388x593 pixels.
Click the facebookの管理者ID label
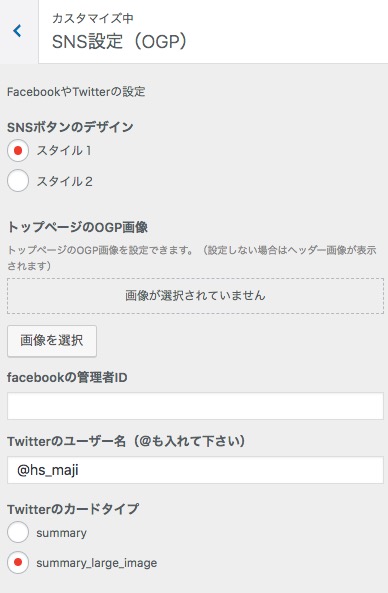coord(67,377)
